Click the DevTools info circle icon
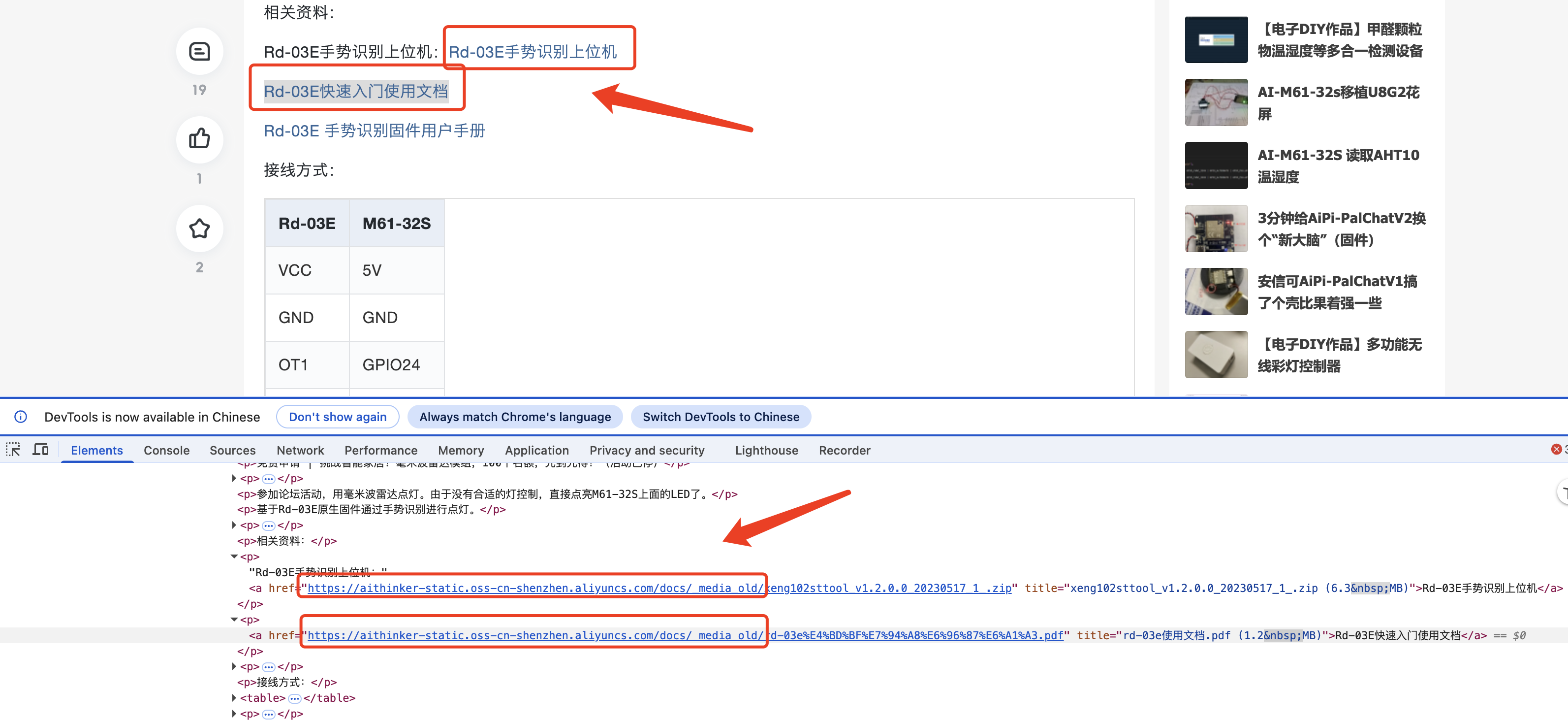Screen dimensions: 1568x721 (x=21, y=417)
